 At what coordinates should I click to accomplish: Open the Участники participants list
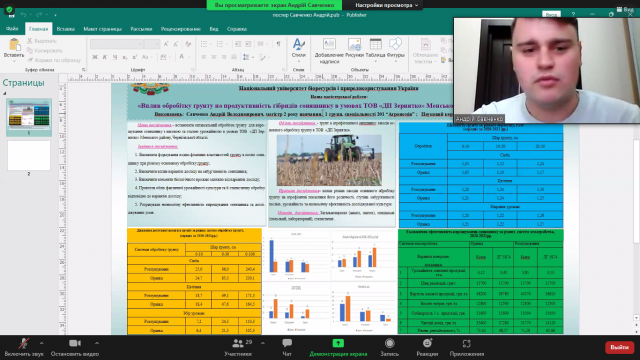238,347
